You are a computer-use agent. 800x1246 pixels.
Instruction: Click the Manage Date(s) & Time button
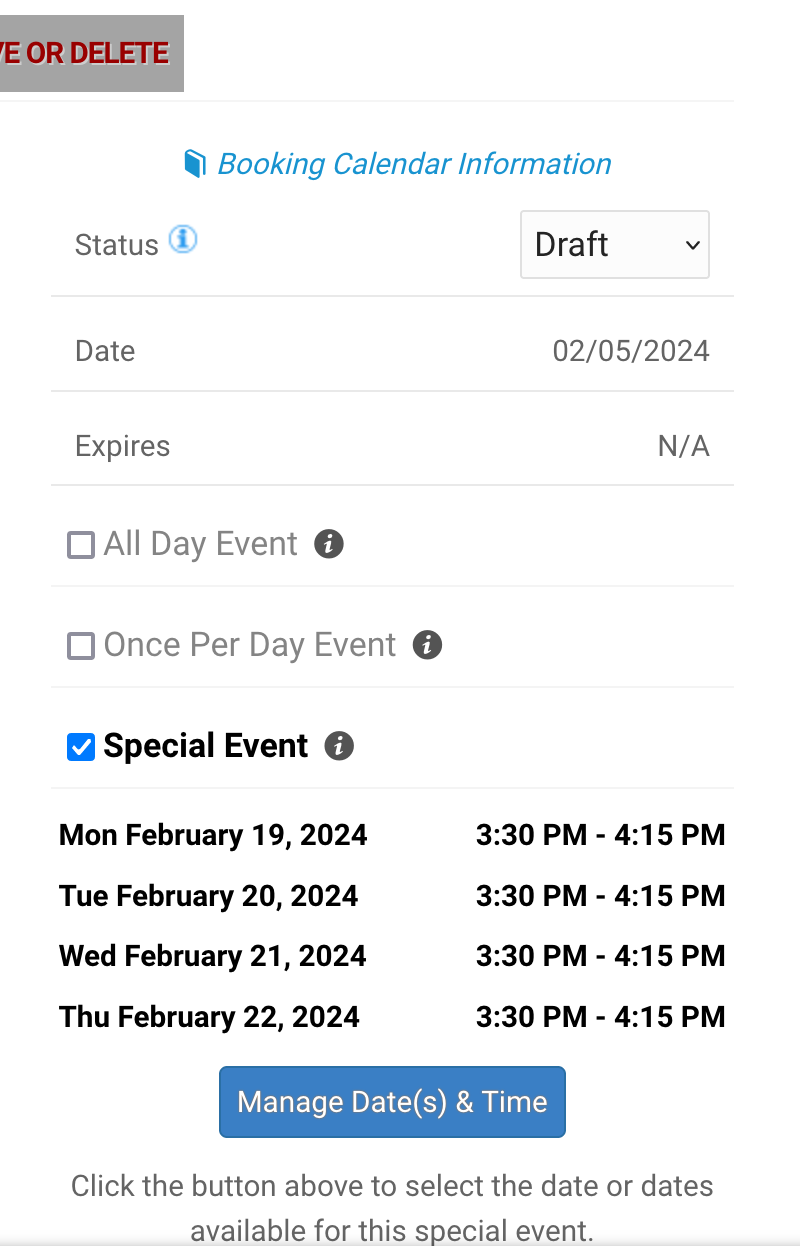pos(392,1102)
